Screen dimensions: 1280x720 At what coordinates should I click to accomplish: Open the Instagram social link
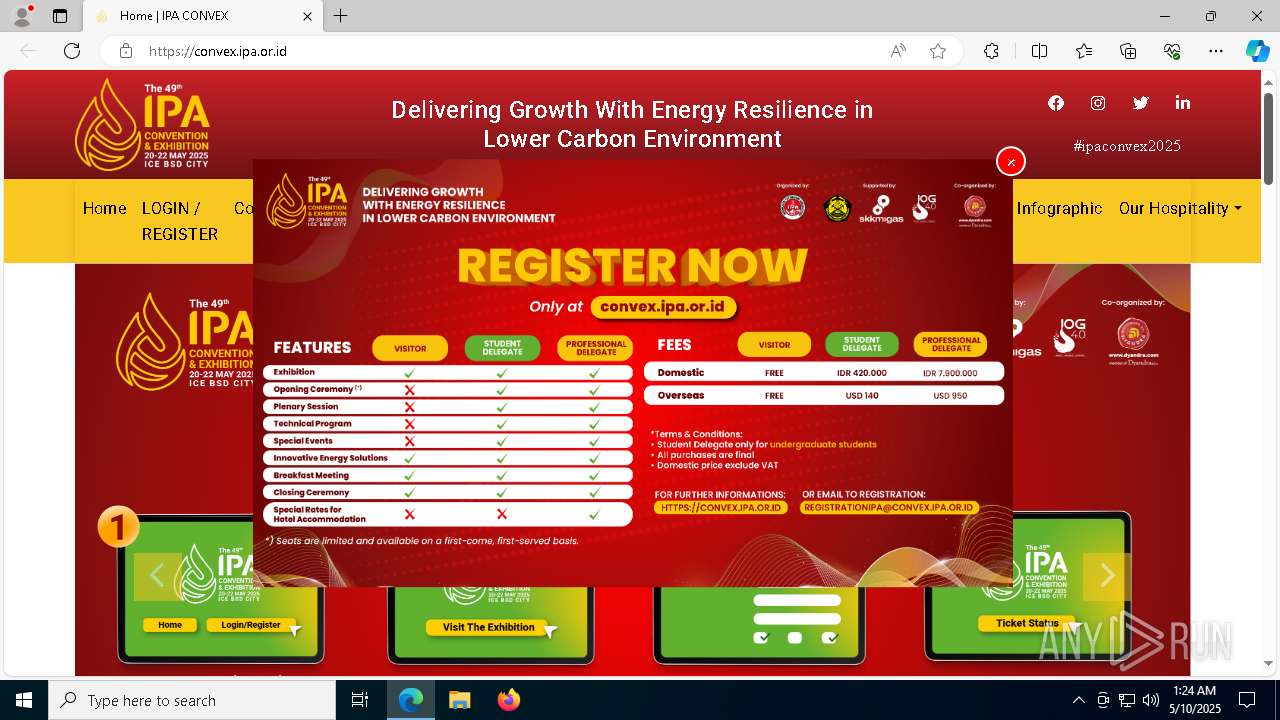(x=1098, y=103)
